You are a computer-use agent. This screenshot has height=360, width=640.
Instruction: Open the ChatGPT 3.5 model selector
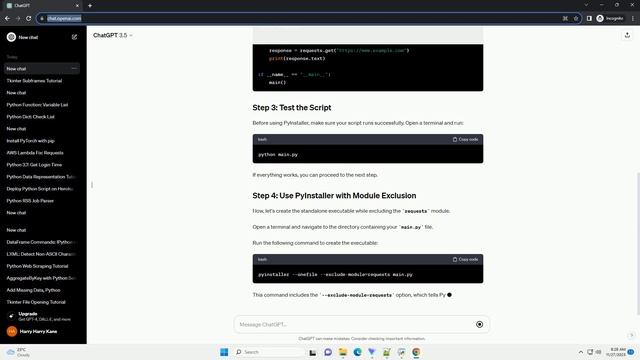pyautogui.click(x=113, y=36)
